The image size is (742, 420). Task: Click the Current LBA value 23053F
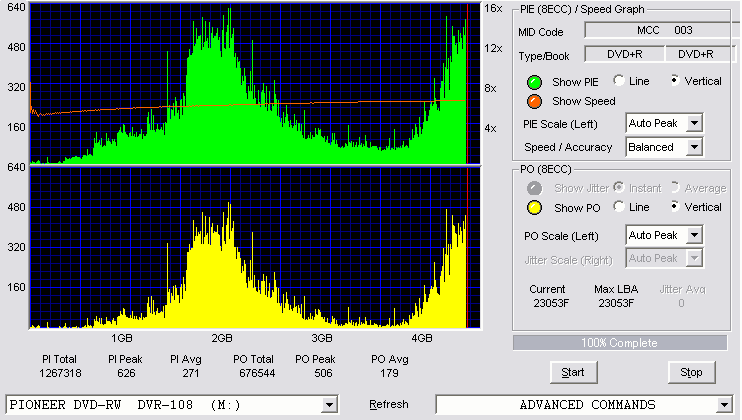(551, 303)
